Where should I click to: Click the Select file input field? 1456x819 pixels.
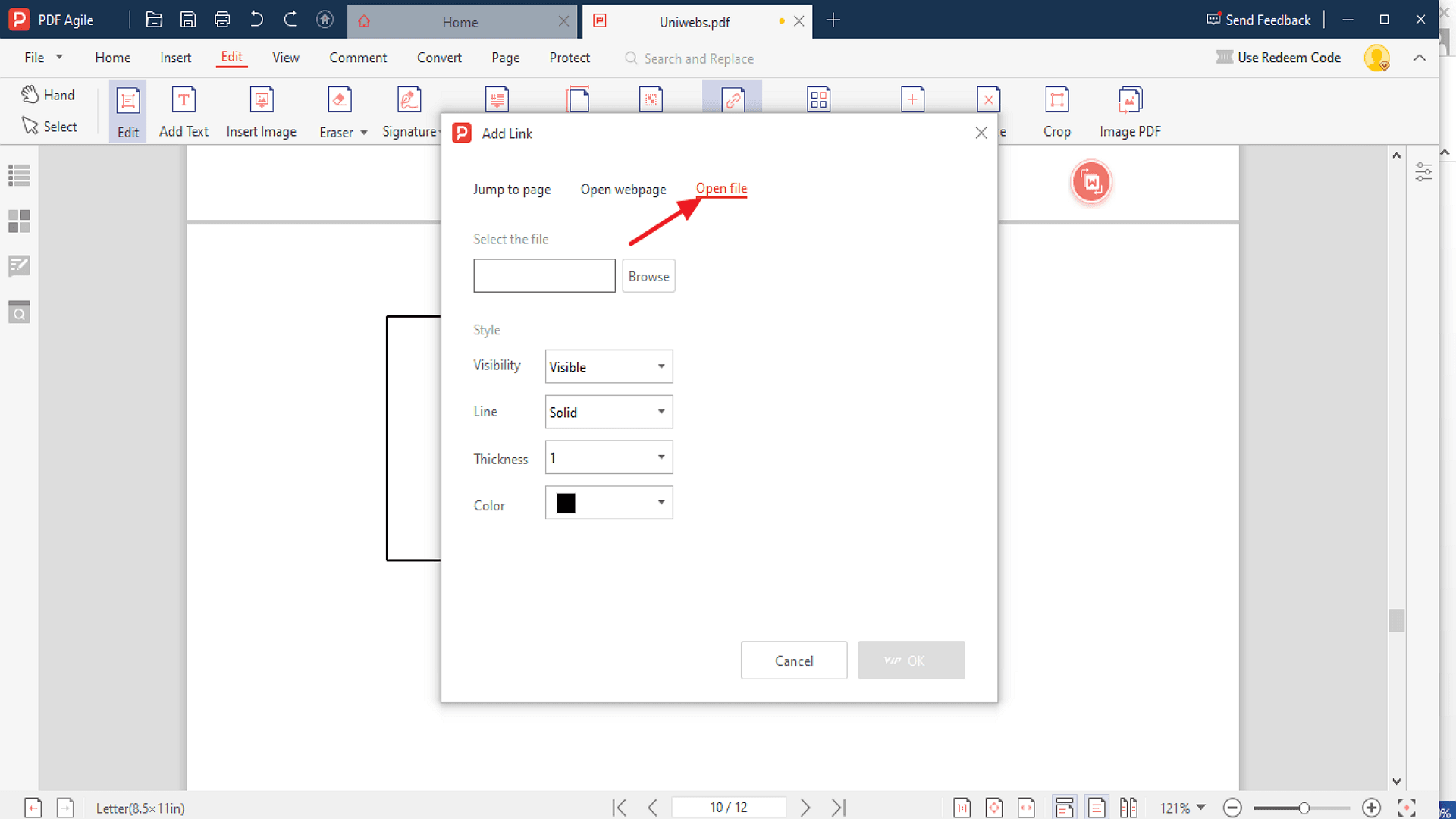543,276
